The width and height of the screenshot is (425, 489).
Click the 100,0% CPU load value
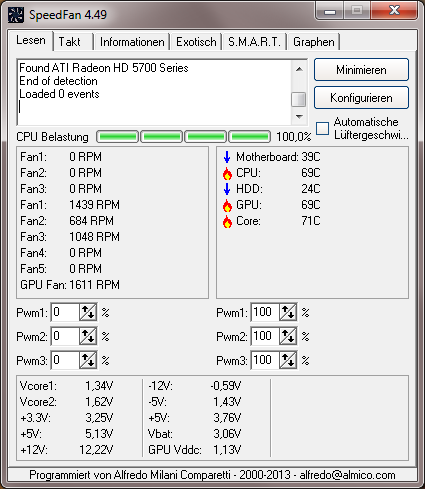tap(294, 137)
